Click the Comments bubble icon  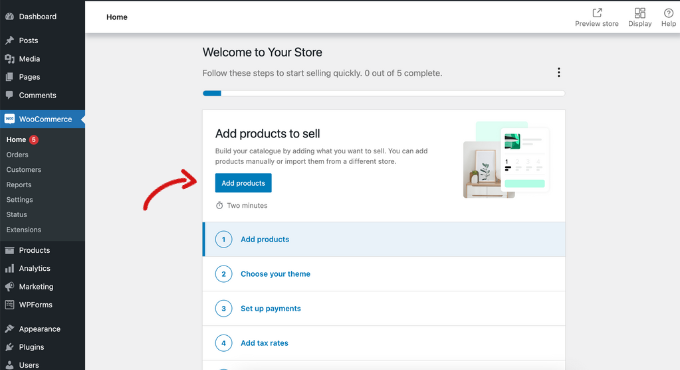[9, 95]
